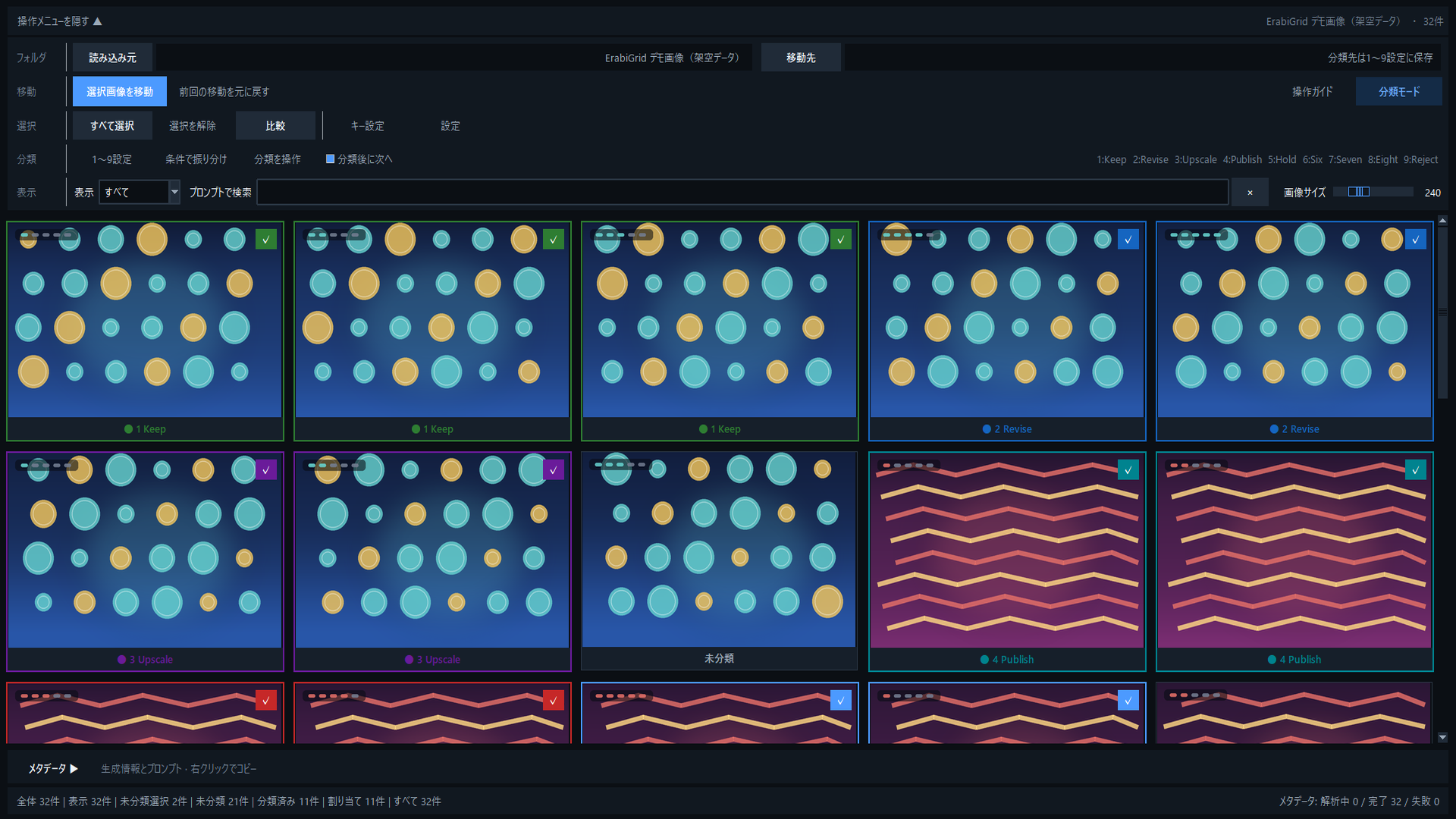Collapse the 操作メニューを隠す toggle
The width and height of the screenshot is (1456, 819).
pyautogui.click(x=59, y=21)
